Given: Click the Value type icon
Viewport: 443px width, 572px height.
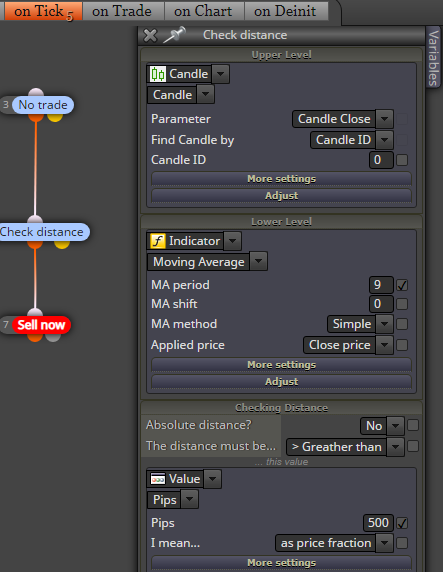Looking at the screenshot, I should pyautogui.click(x=158, y=479).
